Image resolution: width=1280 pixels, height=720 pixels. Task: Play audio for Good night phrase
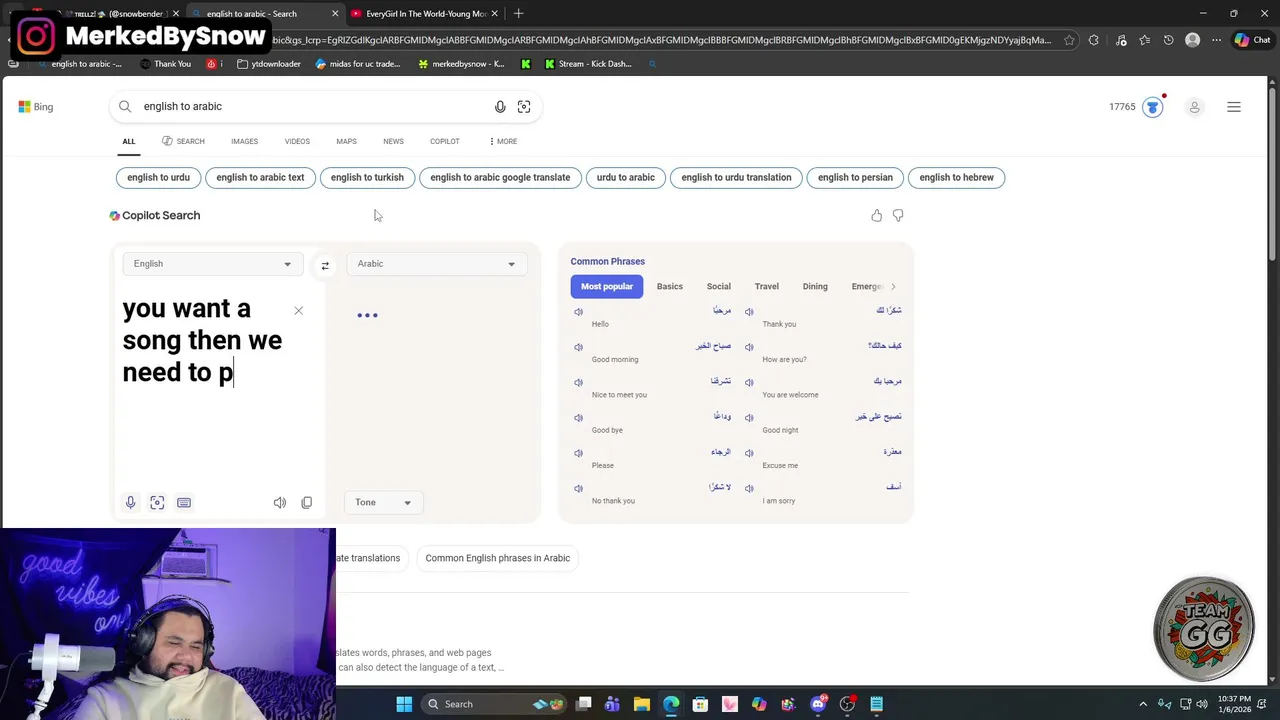(749, 418)
